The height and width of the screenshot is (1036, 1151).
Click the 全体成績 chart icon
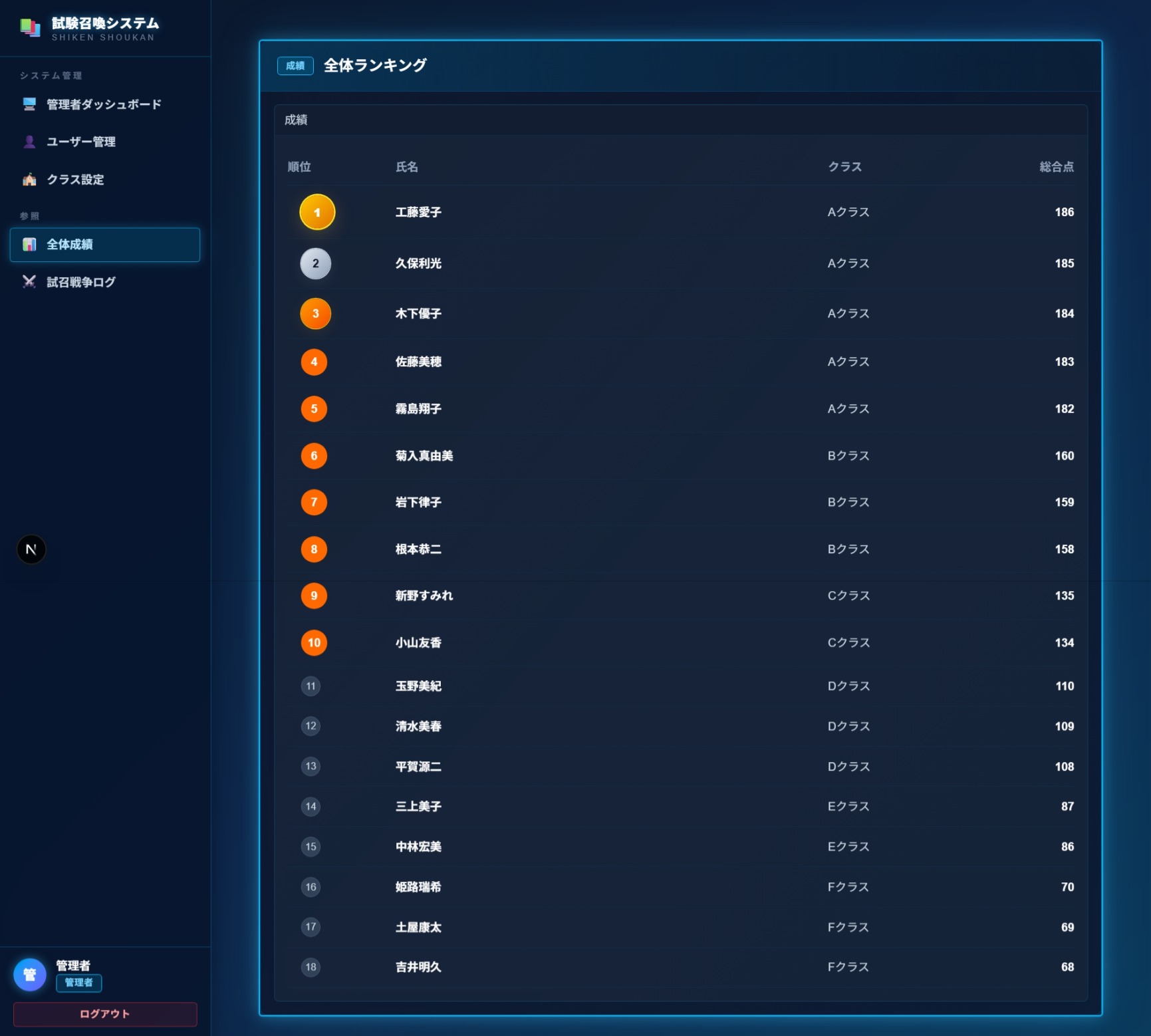[x=29, y=245]
